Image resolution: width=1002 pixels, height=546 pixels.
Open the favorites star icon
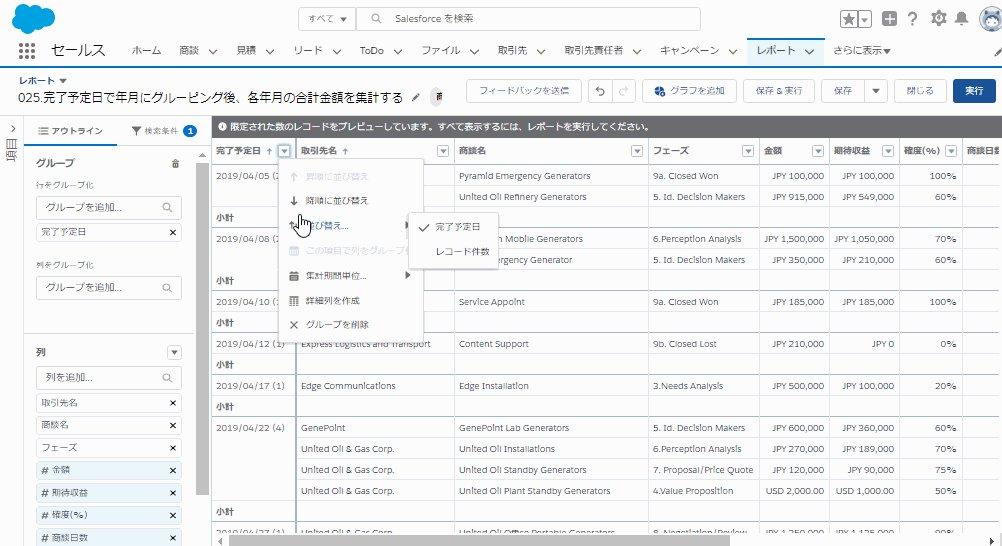(849, 19)
